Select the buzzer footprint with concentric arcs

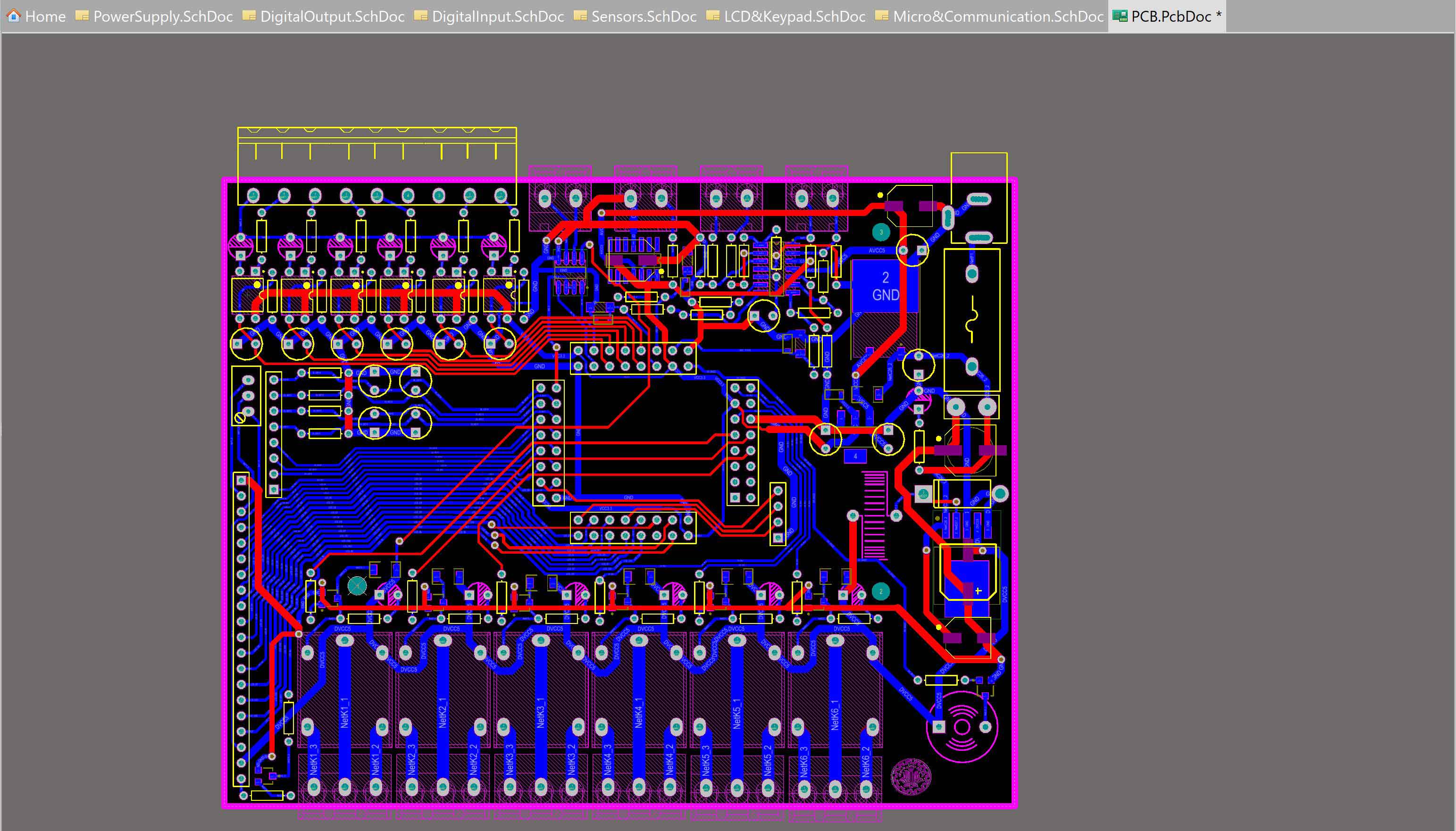(x=962, y=728)
